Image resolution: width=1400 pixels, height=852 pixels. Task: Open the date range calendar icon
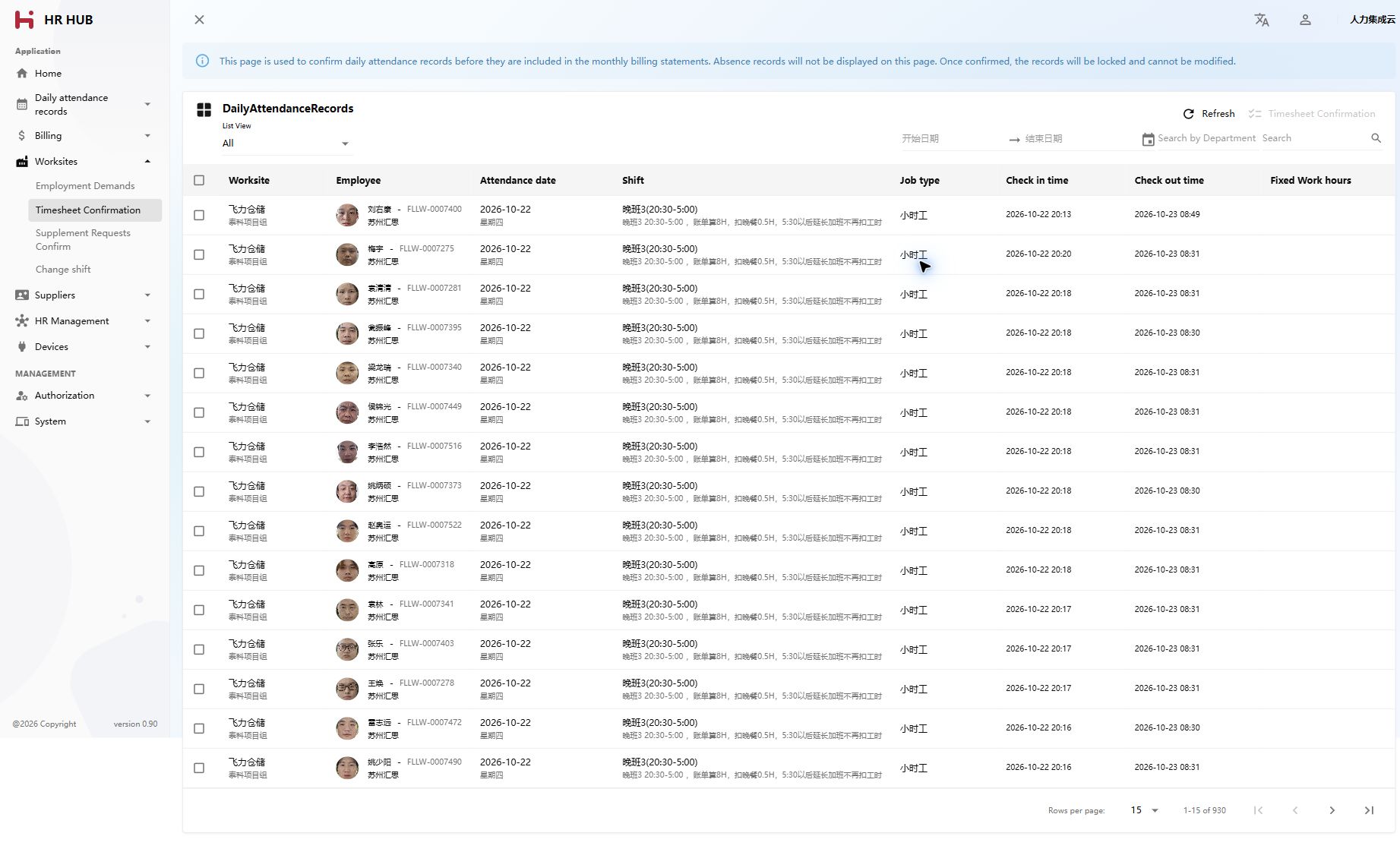1148,139
